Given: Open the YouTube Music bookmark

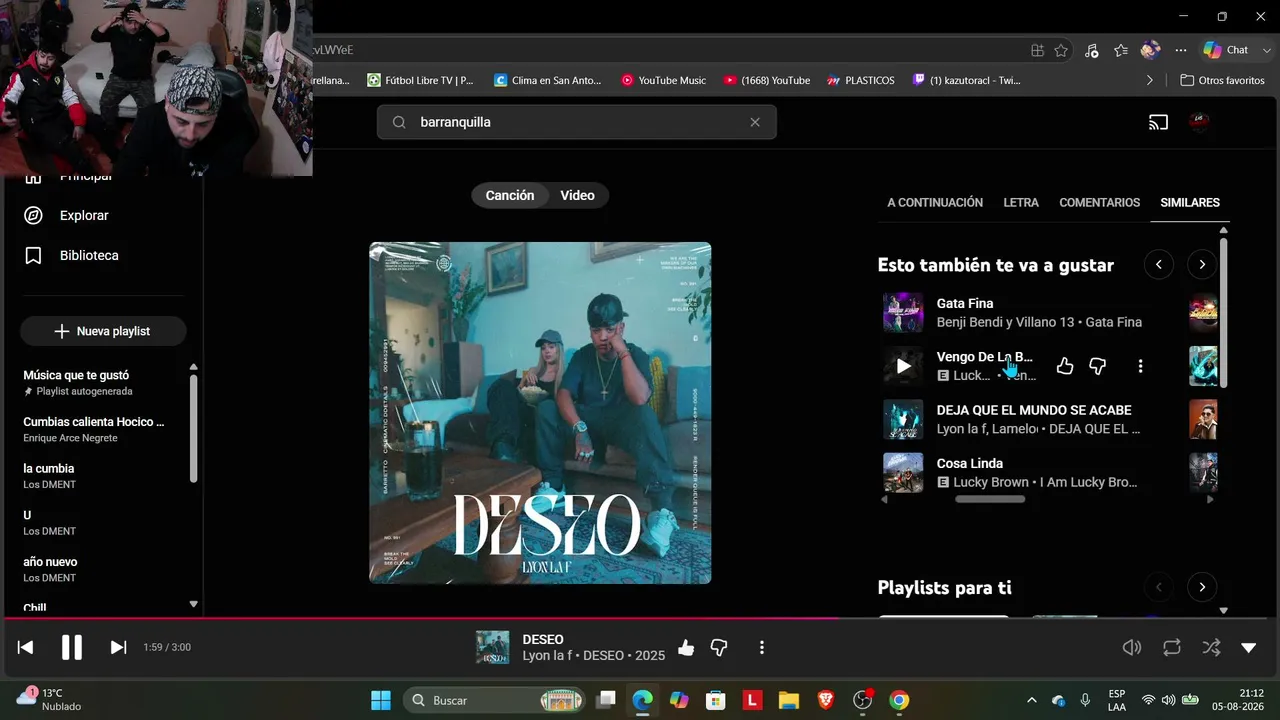Looking at the screenshot, I should (x=663, y=80).
